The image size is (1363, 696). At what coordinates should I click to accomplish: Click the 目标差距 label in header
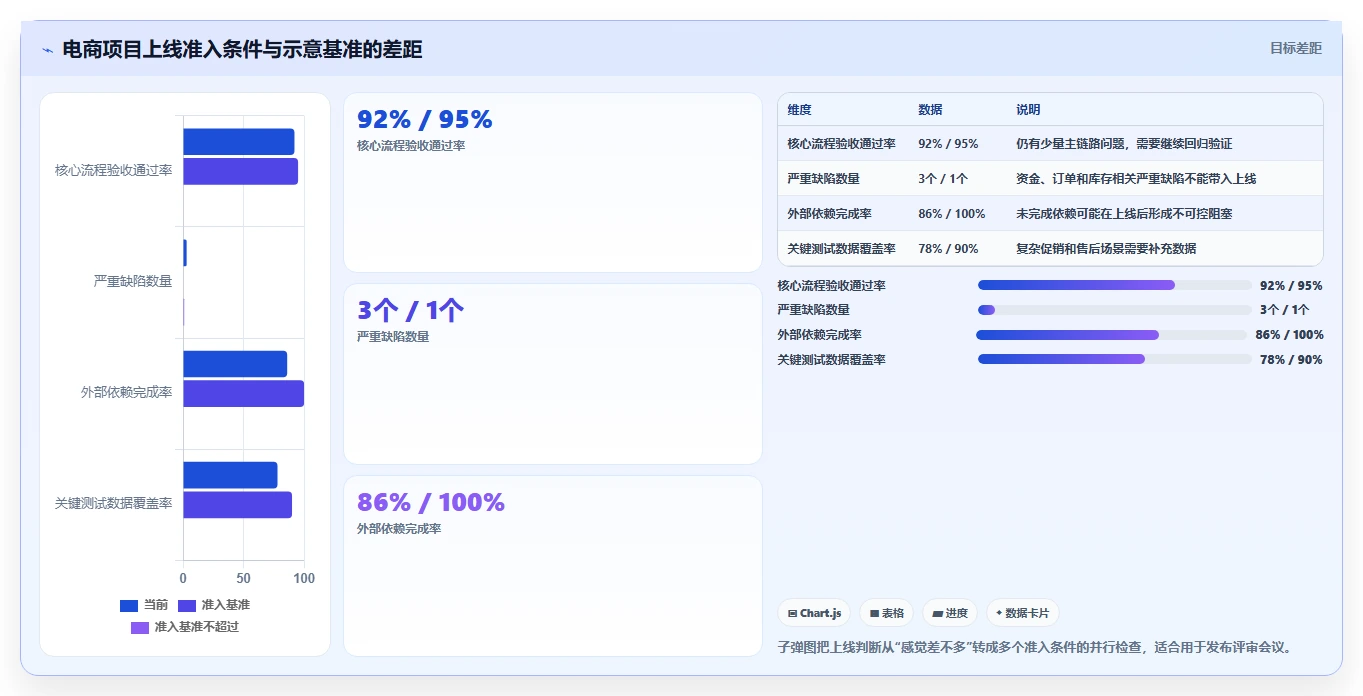[1295, 48]
